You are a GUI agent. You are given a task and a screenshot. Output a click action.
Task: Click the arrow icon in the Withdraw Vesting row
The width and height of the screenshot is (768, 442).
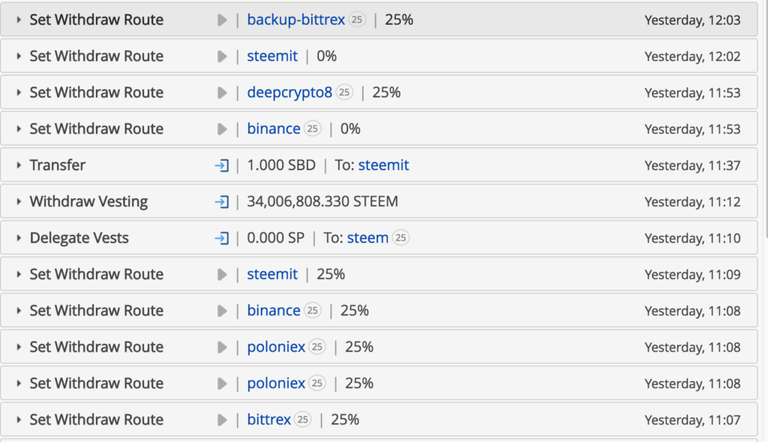[222, 202]
